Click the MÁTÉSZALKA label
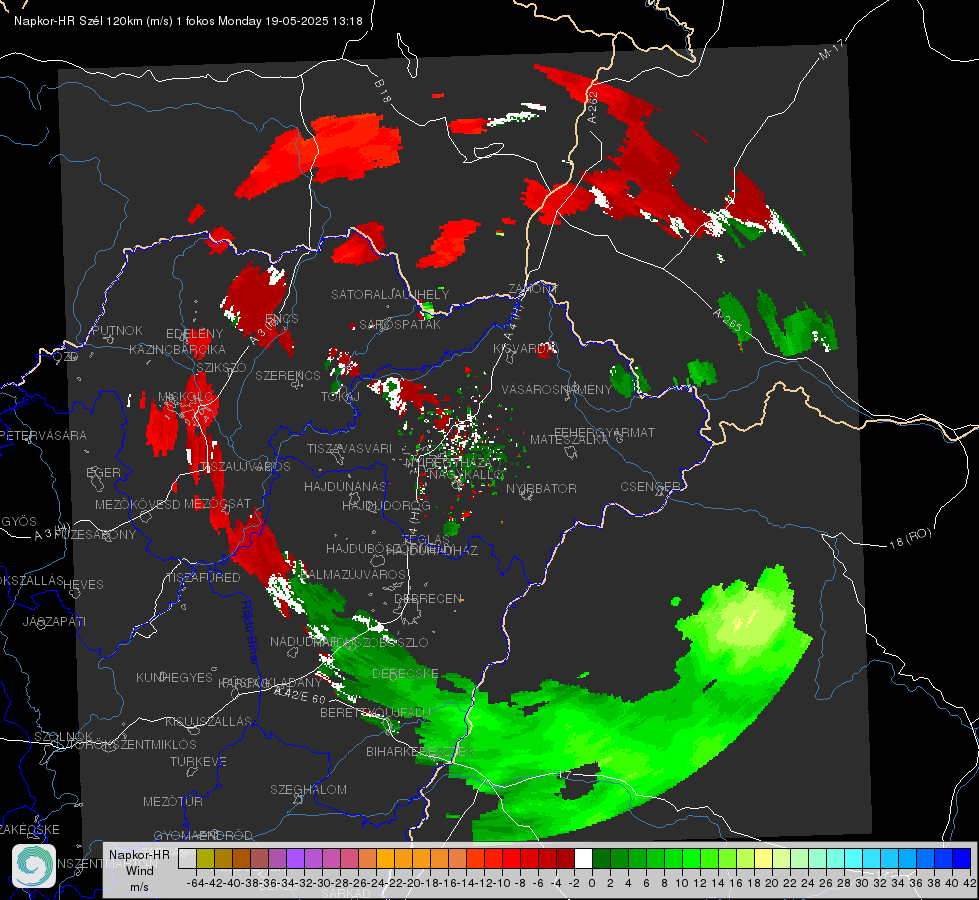 (569, 440)
